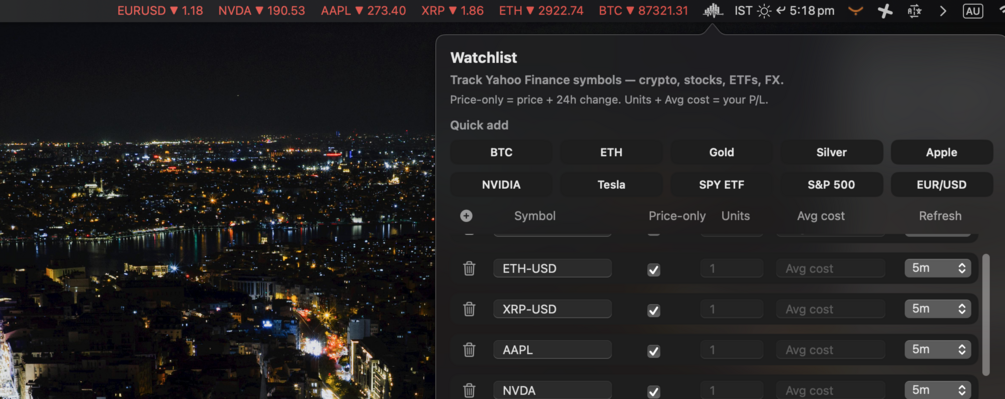The height and width of the screenshot is (399, 1005).
Task: Select the NVDA ticker in the menu bar
Action: (262, 11)
